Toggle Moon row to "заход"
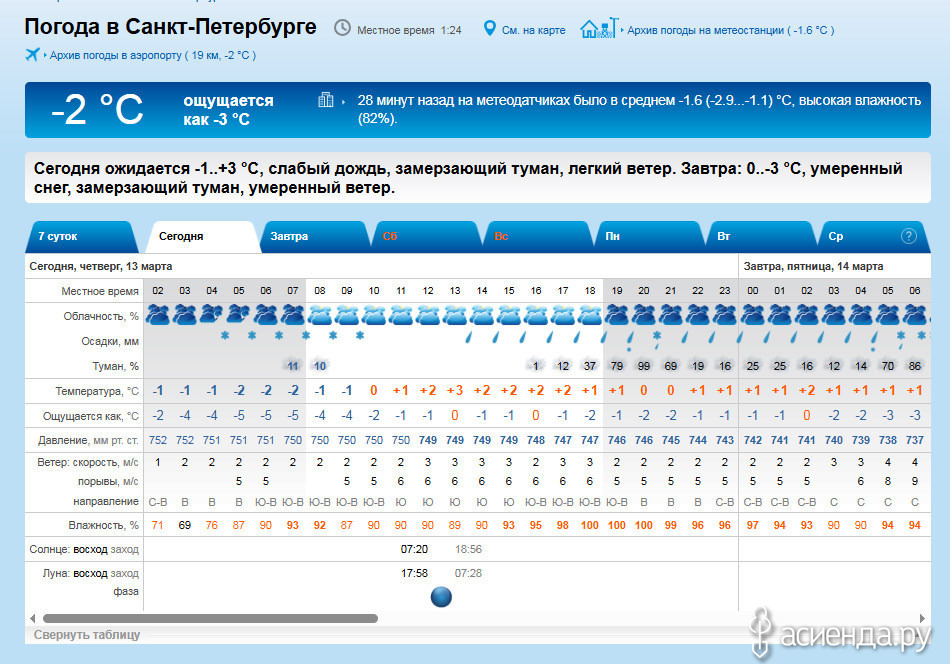This screenshot has width=950, height=664. (x=125, y=573)
